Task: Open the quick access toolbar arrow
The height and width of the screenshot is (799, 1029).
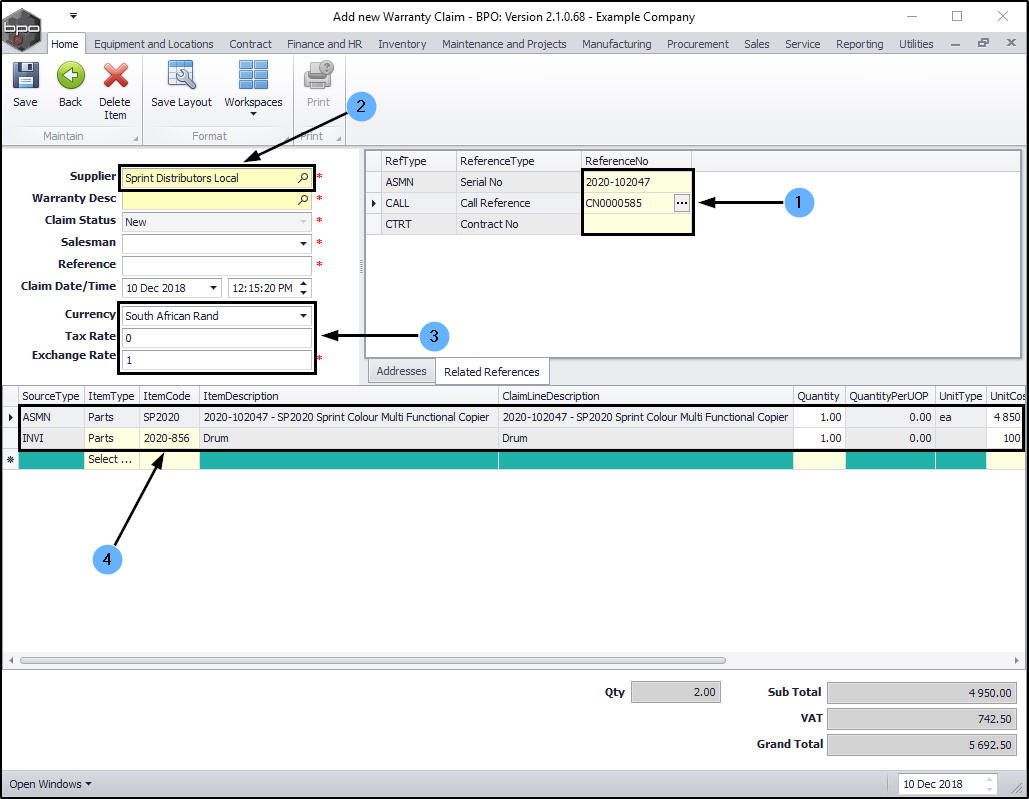Action: 74,15
